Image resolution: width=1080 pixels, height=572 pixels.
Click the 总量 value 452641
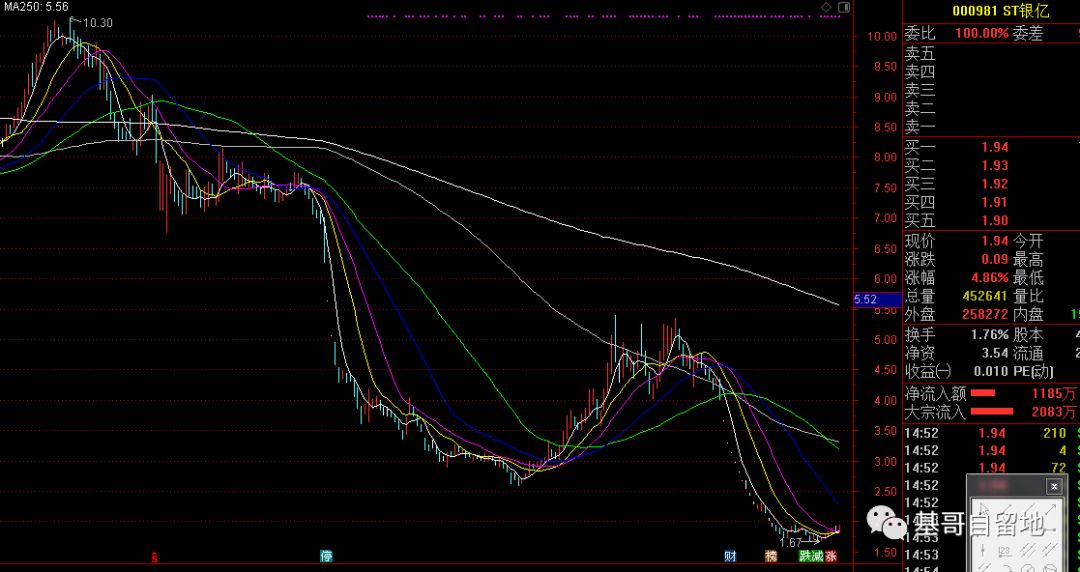pyautogui.click(x=986, y=297)
